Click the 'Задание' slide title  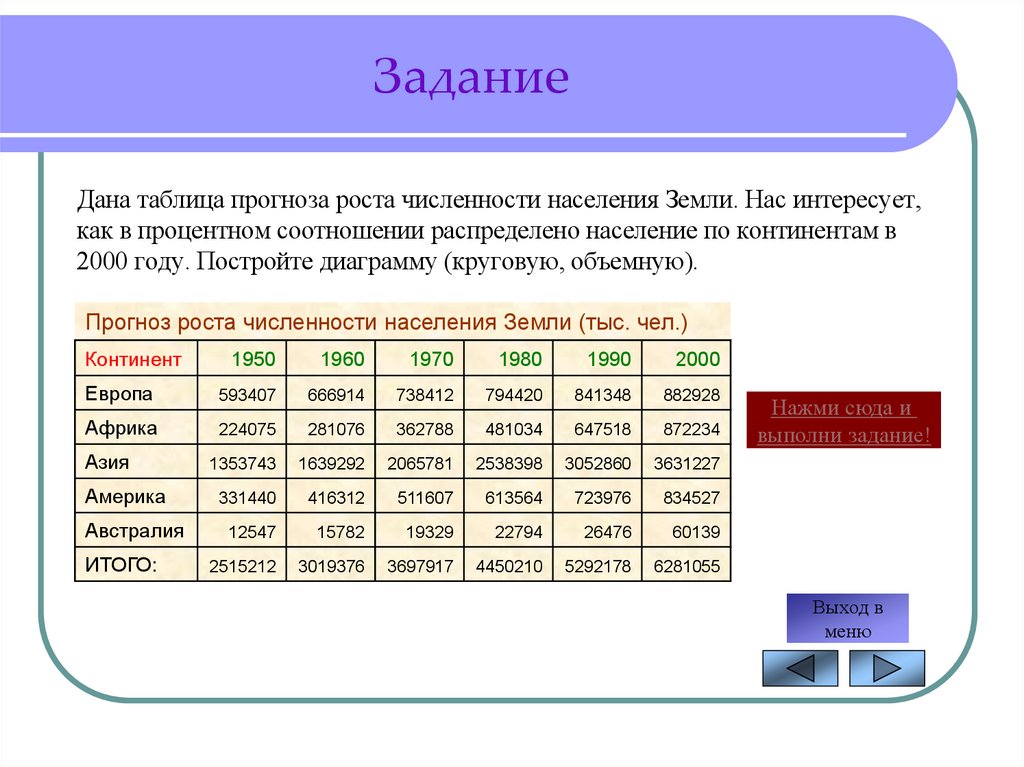(471, 76)
